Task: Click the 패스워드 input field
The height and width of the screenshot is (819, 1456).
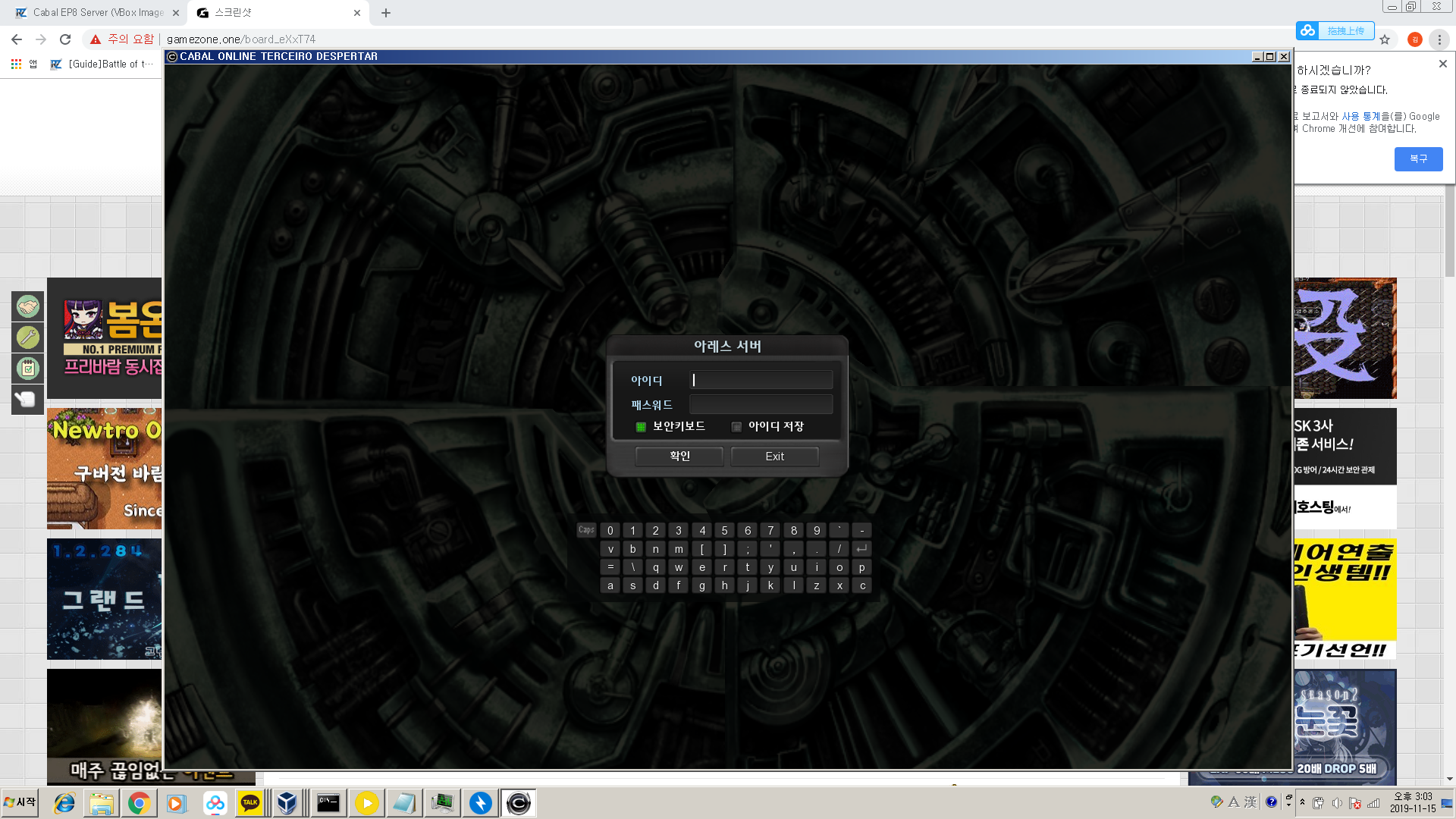Action: coord(761,404)
